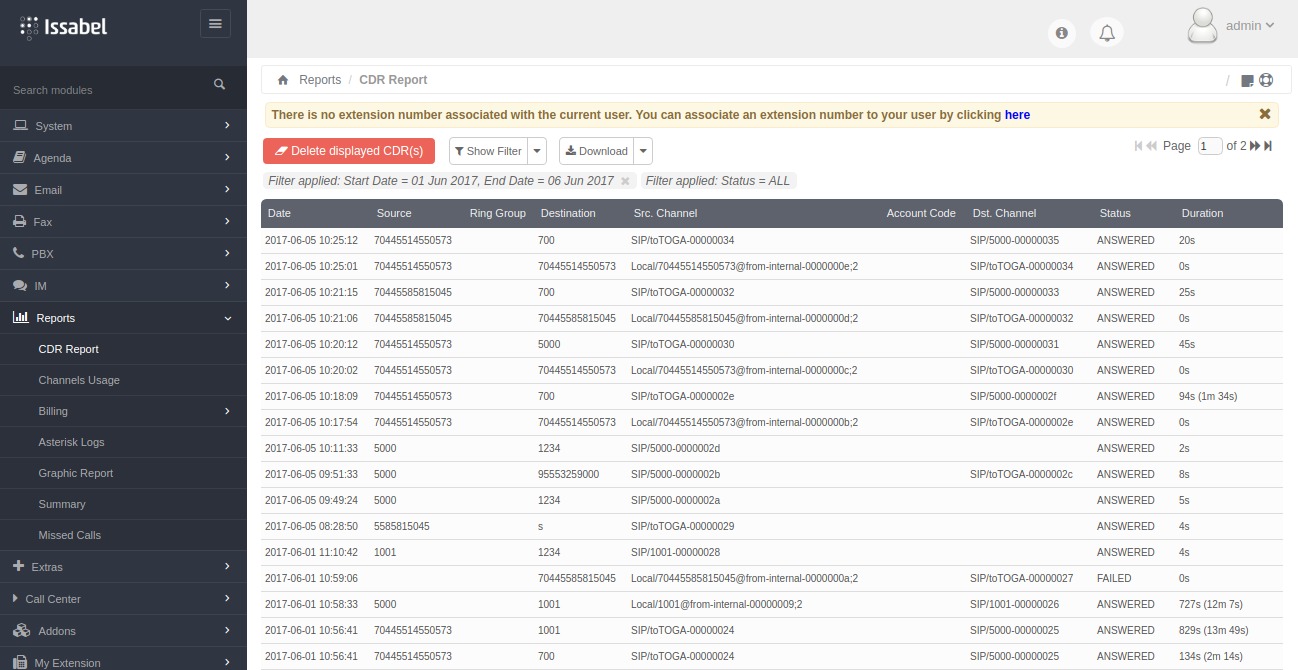Click Delete displayed CDR(s) button
This screenshot has height=670, width=1298.
tap(348, 151)
